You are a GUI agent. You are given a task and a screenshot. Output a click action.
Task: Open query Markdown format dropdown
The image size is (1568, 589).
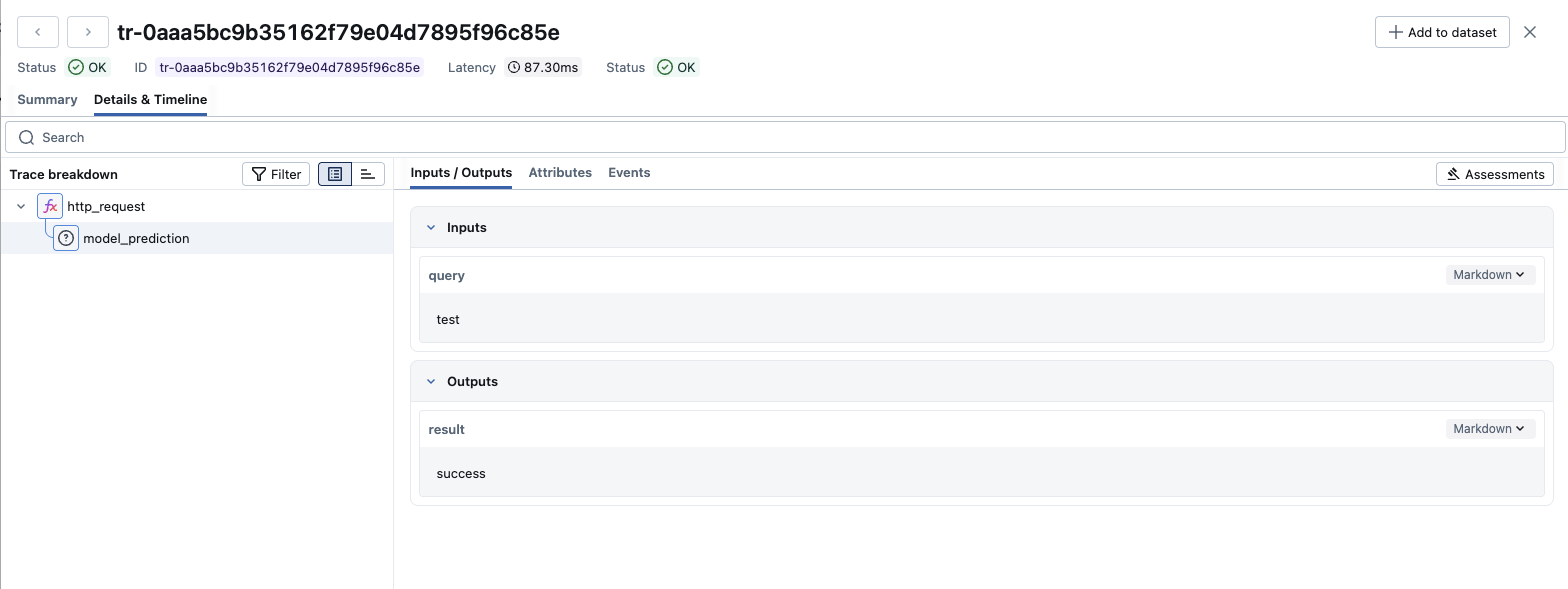click(1489, 275)
